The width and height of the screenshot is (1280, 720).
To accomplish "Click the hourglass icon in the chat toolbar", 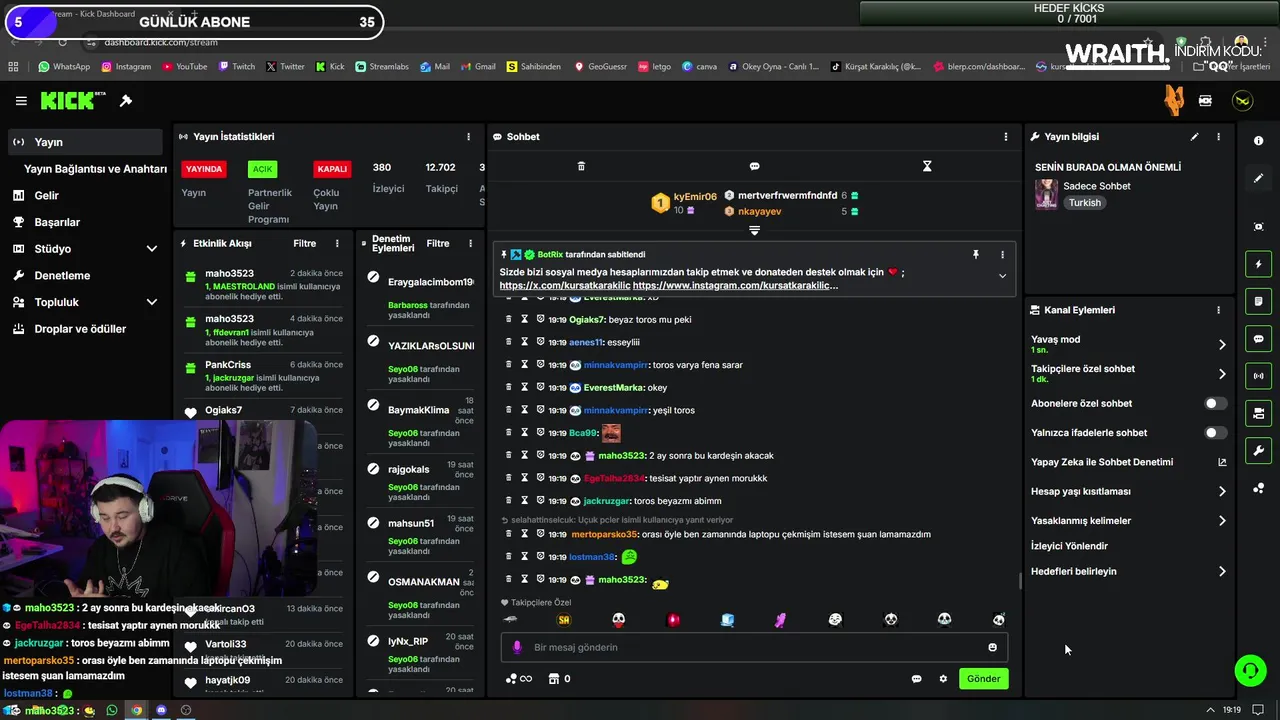I will (x=927, y=166).
